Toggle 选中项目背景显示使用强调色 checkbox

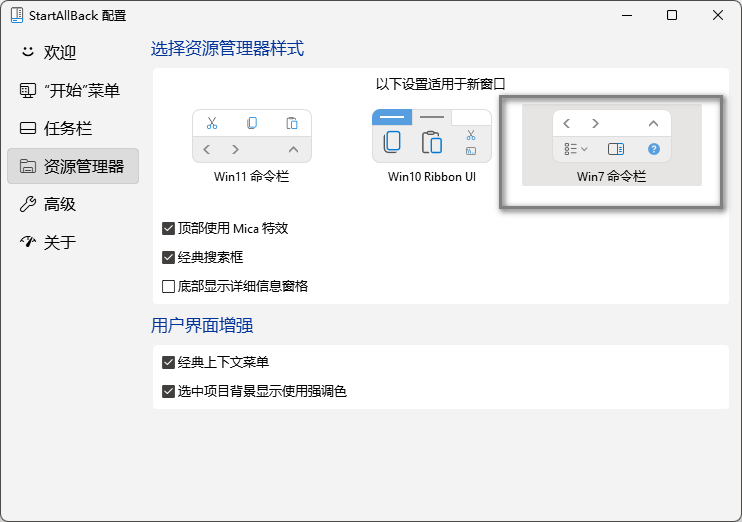tap(169, 391)
